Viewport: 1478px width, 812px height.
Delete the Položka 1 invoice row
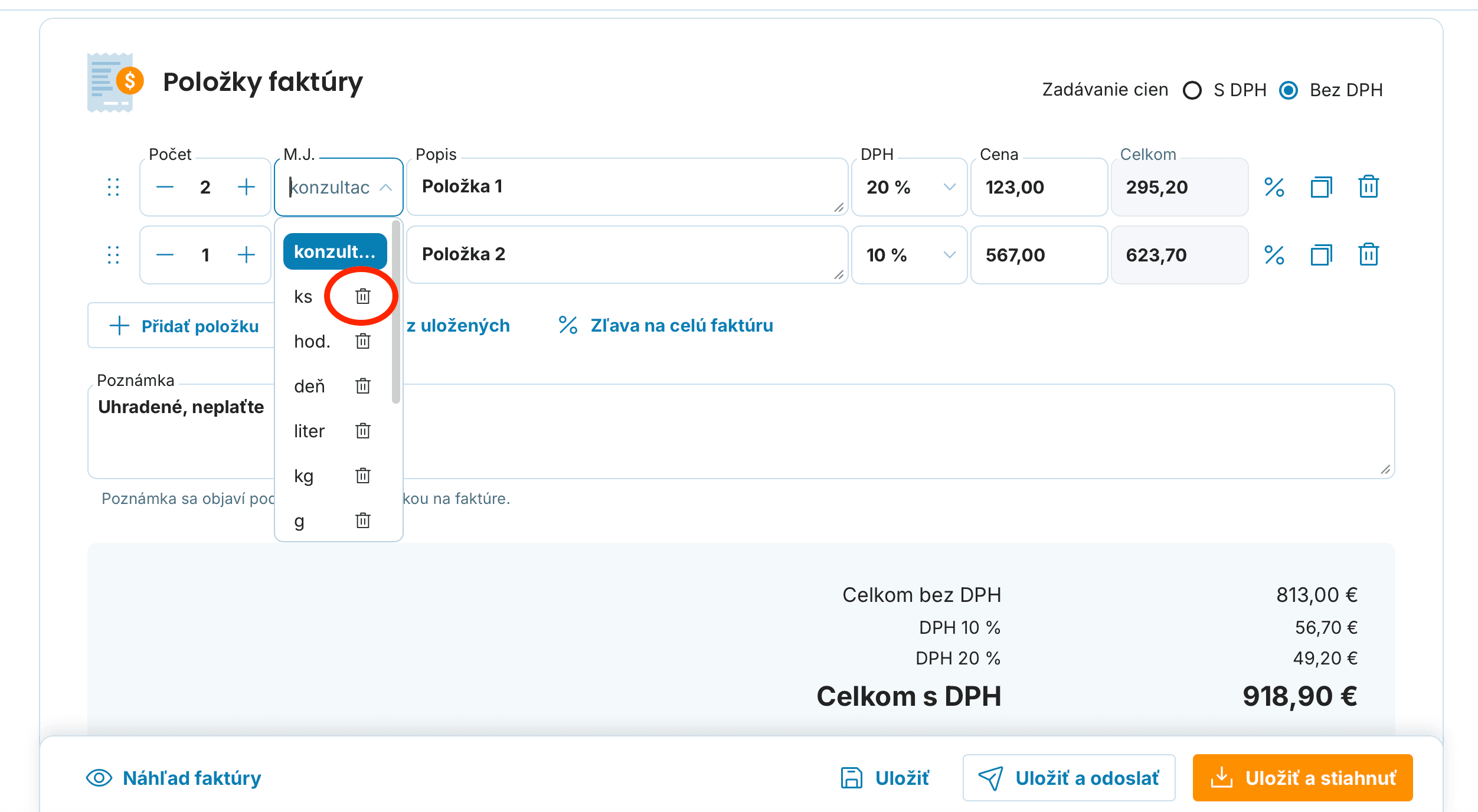[x=1368, y=187]
